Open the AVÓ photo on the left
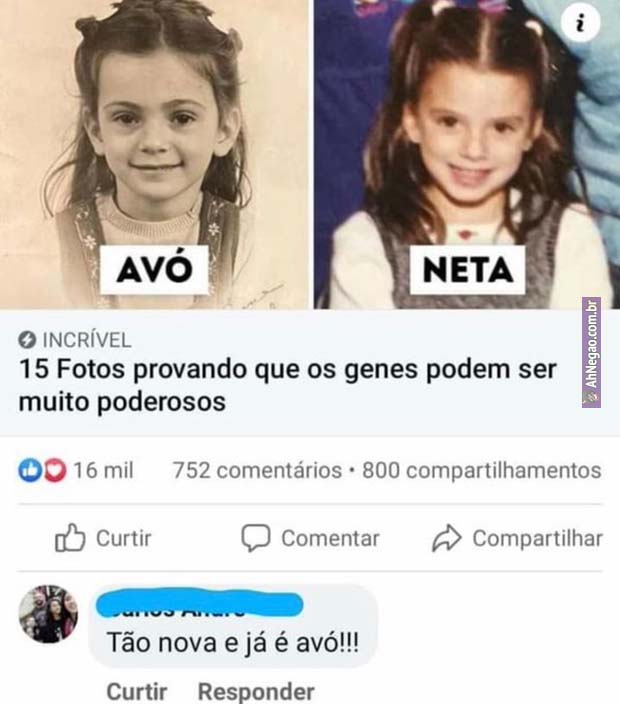Screen dimensions: 620x704 click(x=154, y=154)
